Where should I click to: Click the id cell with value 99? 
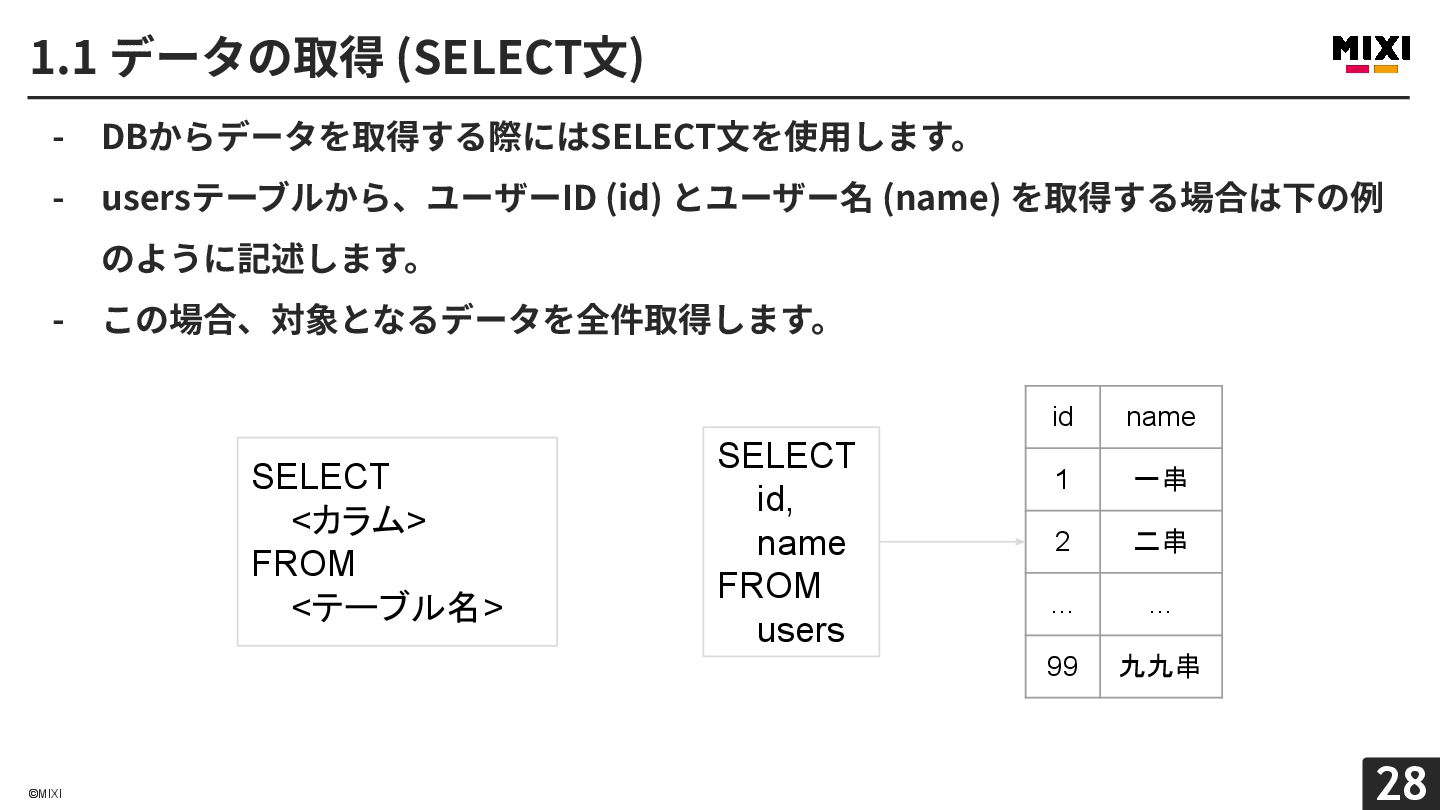(1062, 666)
